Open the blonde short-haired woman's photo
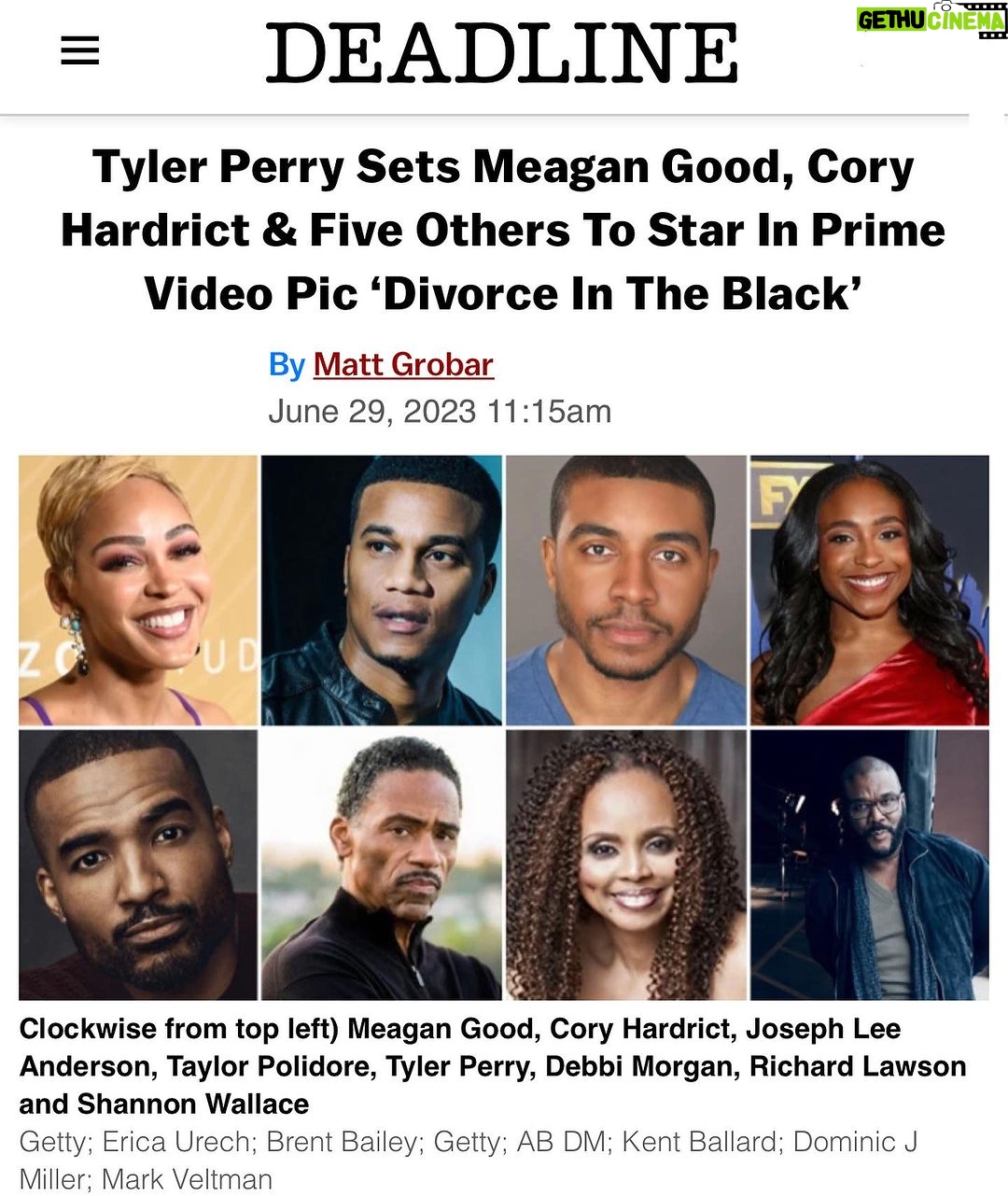The width and height of the screenshot is (1008, 1196). pos(138,590)
